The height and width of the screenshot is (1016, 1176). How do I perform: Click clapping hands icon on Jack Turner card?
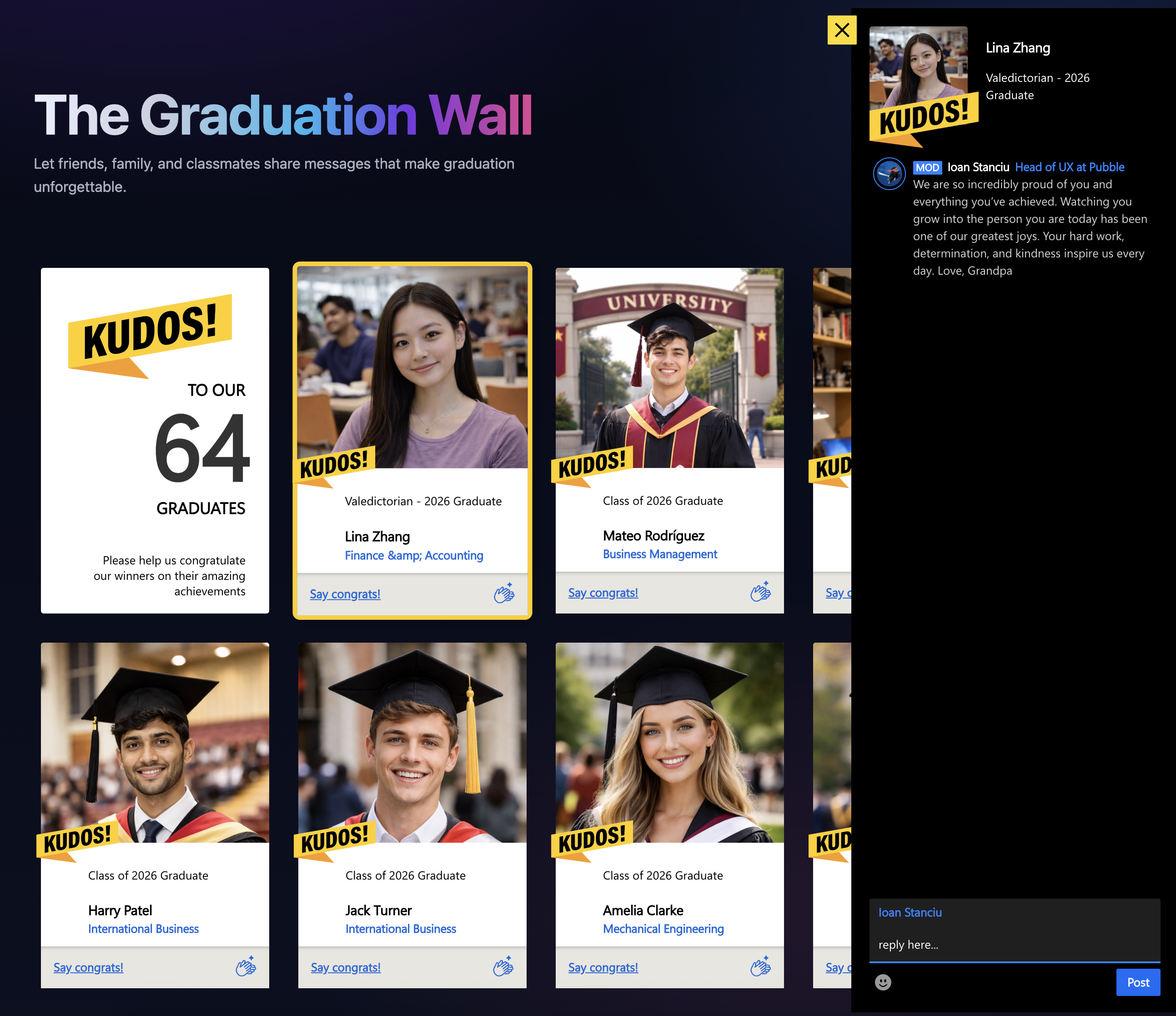pyautogui.click(x=503, y=966)
